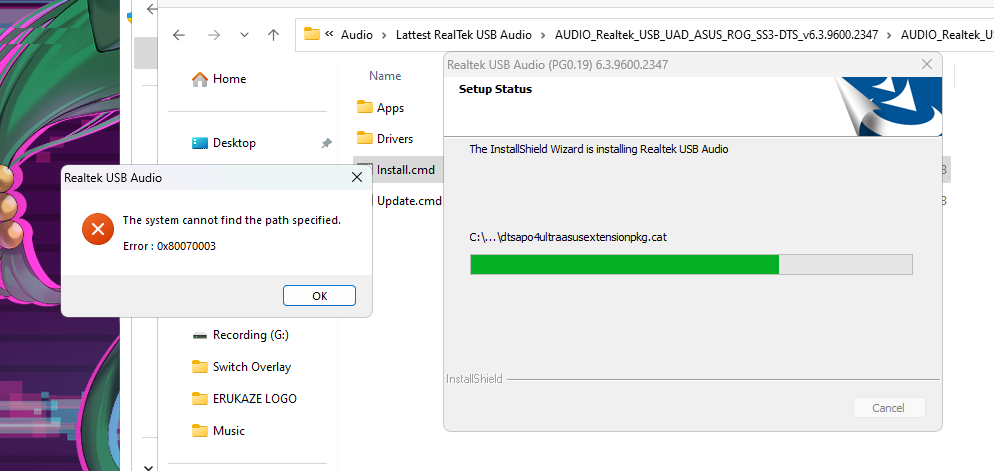The width and height of the screenshot is (994, 471).
Task: Navigate to Audio breadcrumb
Action: pos(357,35)
